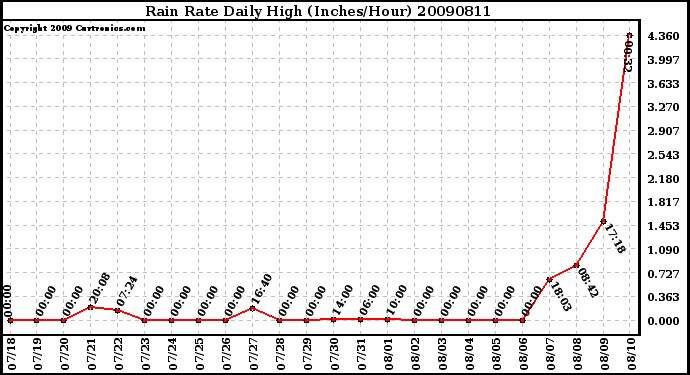Click the 07/21 date label

tap(92, 354)
